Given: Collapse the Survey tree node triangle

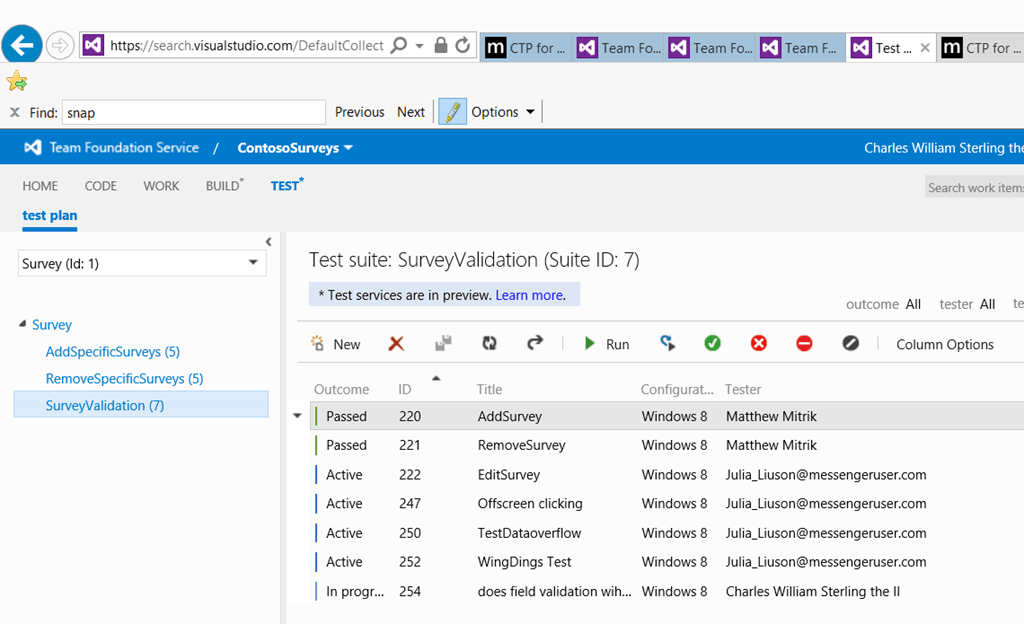Looking at the screenshot, I should [23, 324].
